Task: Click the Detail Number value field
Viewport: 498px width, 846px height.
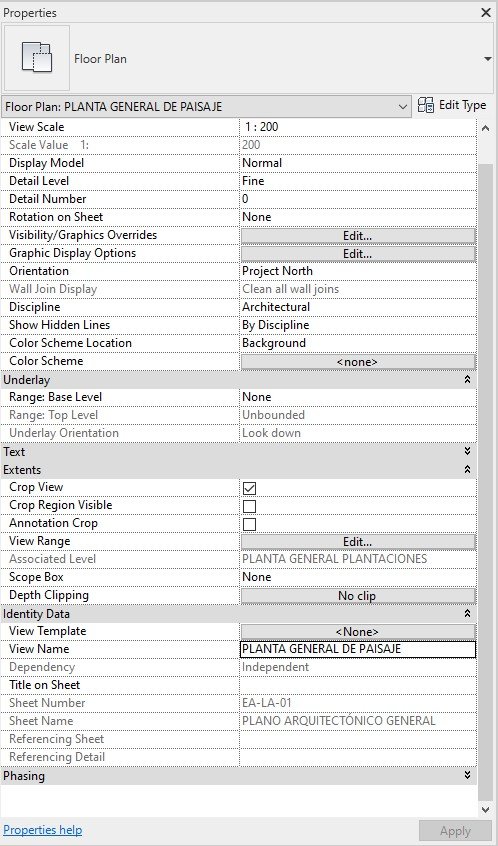Action: point(358,199)
